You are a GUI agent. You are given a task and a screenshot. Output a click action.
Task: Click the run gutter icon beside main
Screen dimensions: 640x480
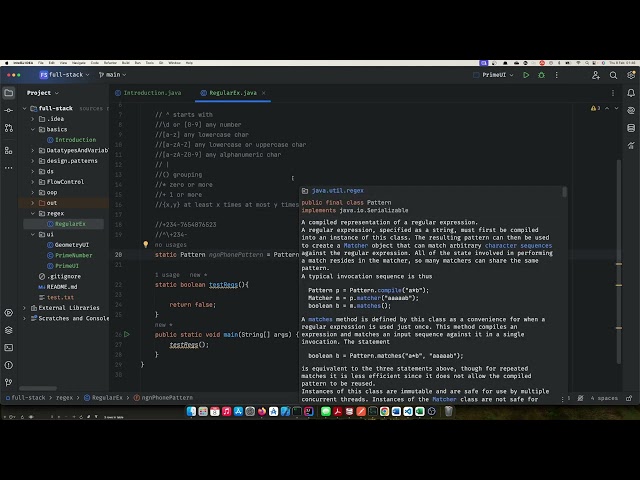click(127, 334)
